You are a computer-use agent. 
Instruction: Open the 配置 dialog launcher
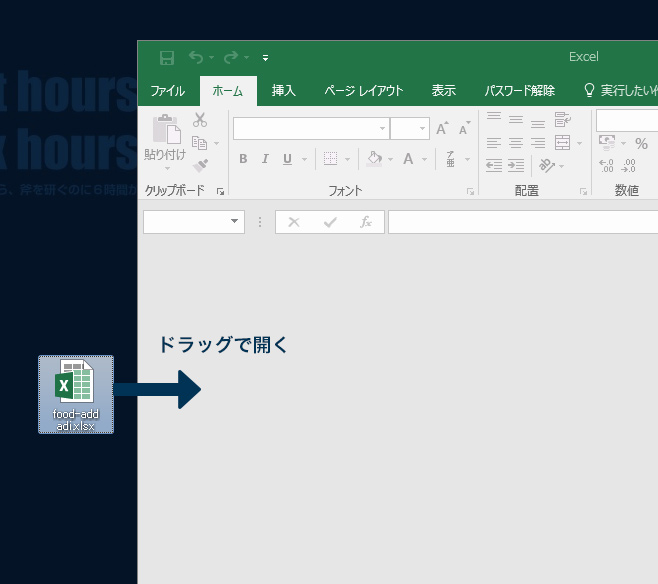[x=583, y=192]
